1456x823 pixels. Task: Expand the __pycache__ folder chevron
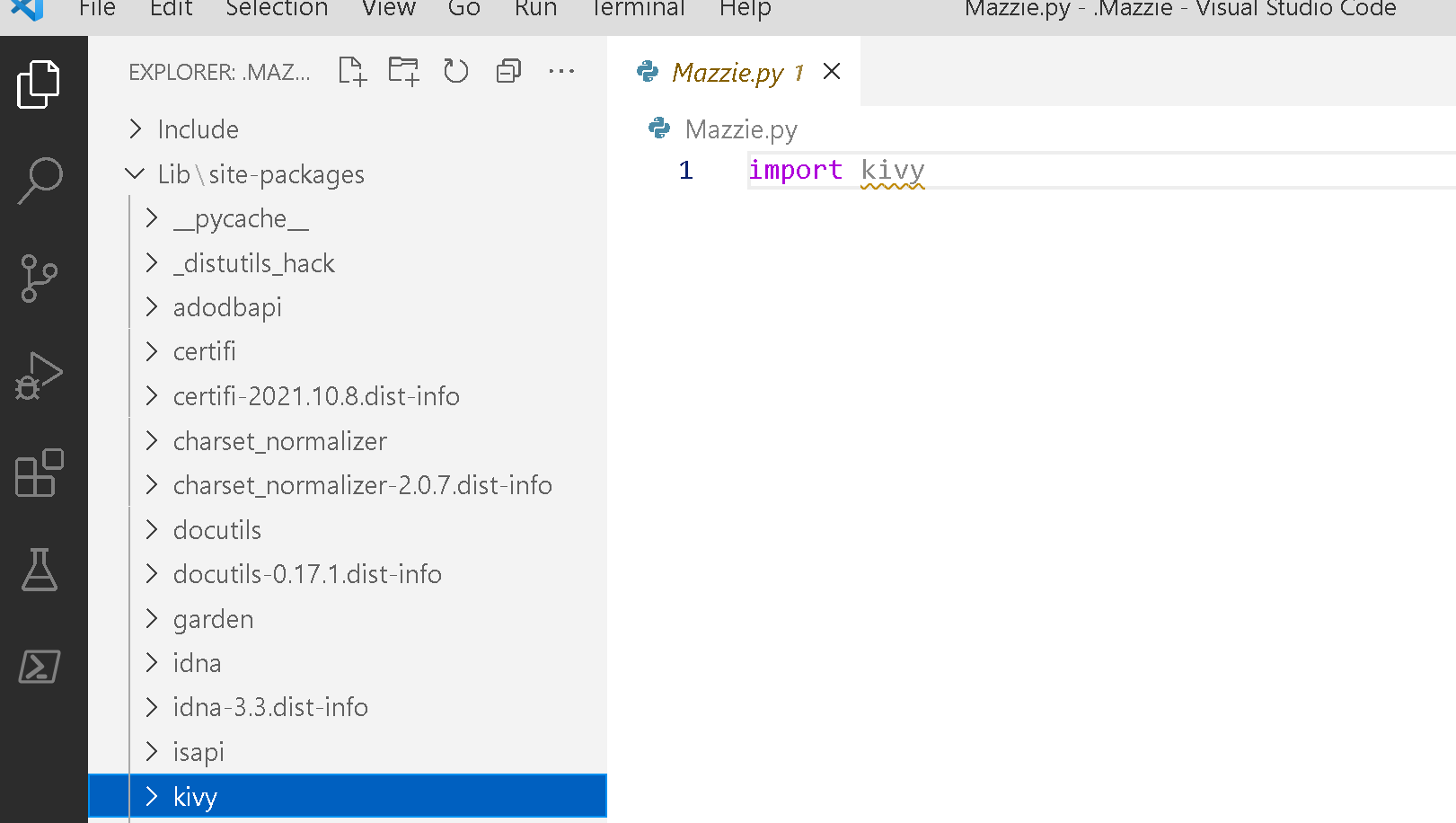152,217
